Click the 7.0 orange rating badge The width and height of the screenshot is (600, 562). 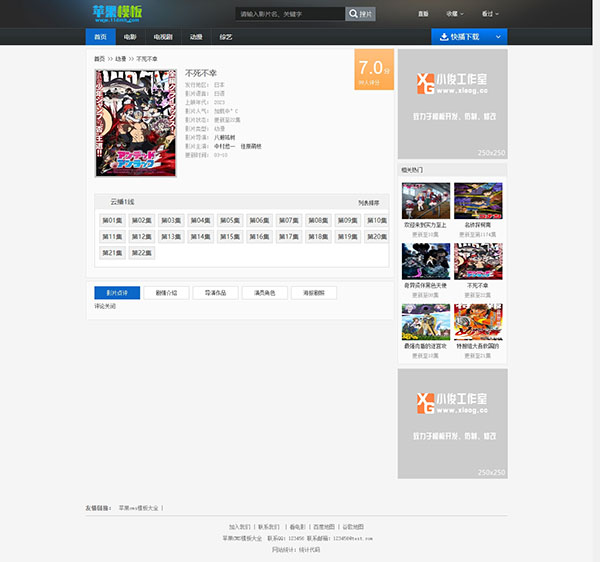(374, 69)
